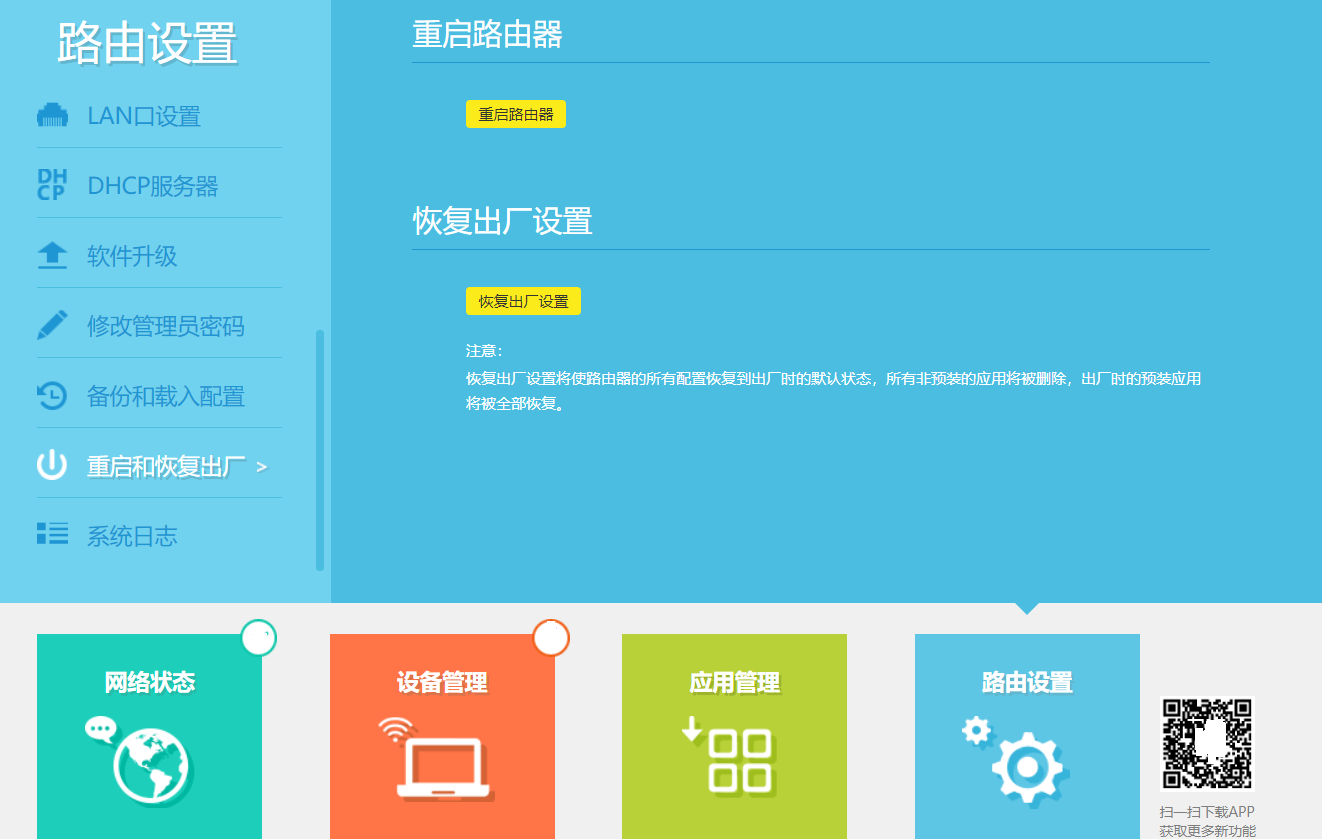Click the backup clock-arrow icon
This screenshot has width=1322, height=839.
(x=52, y=396)
